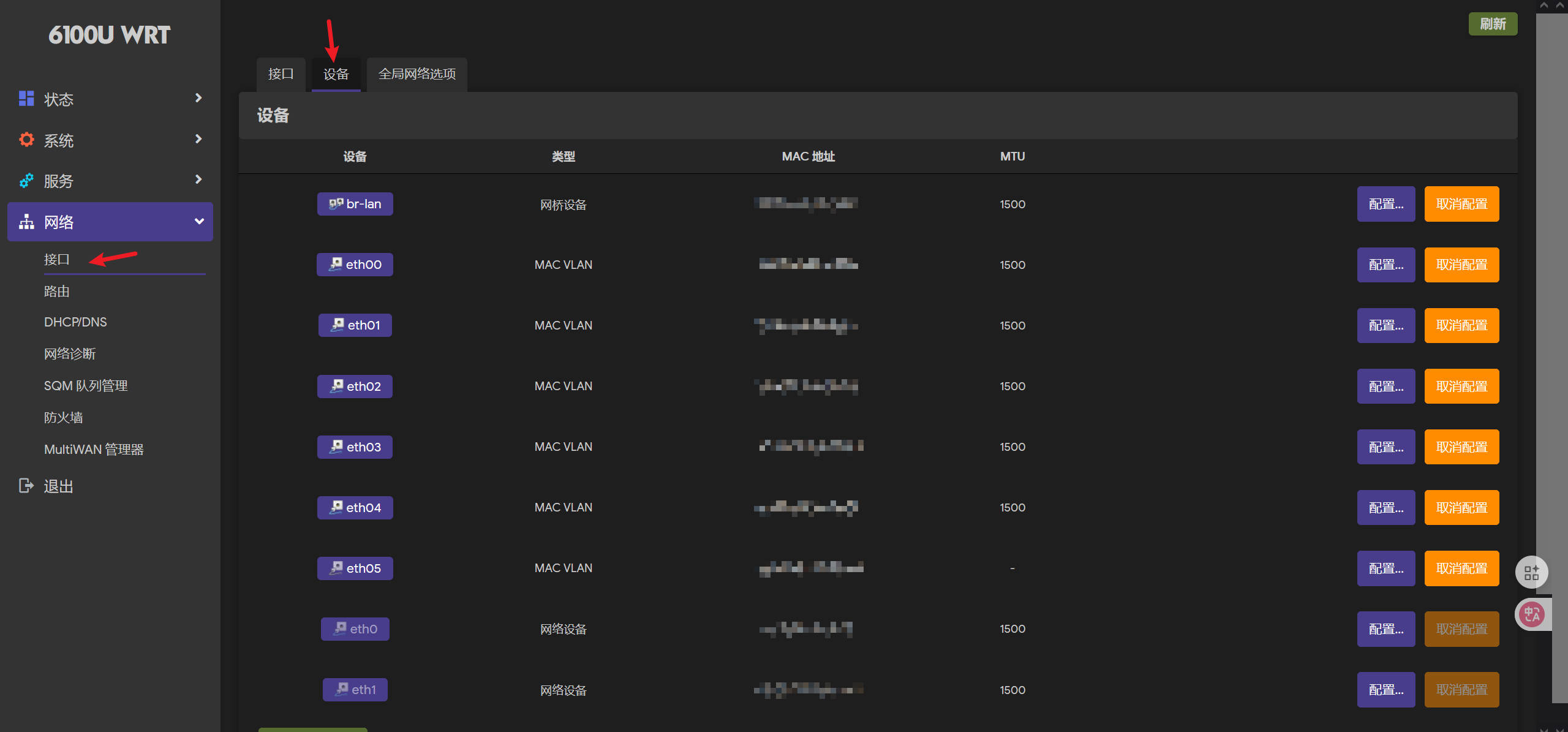Expand the Status menu chevron
Screen dimensions: 1568x732
198,98
